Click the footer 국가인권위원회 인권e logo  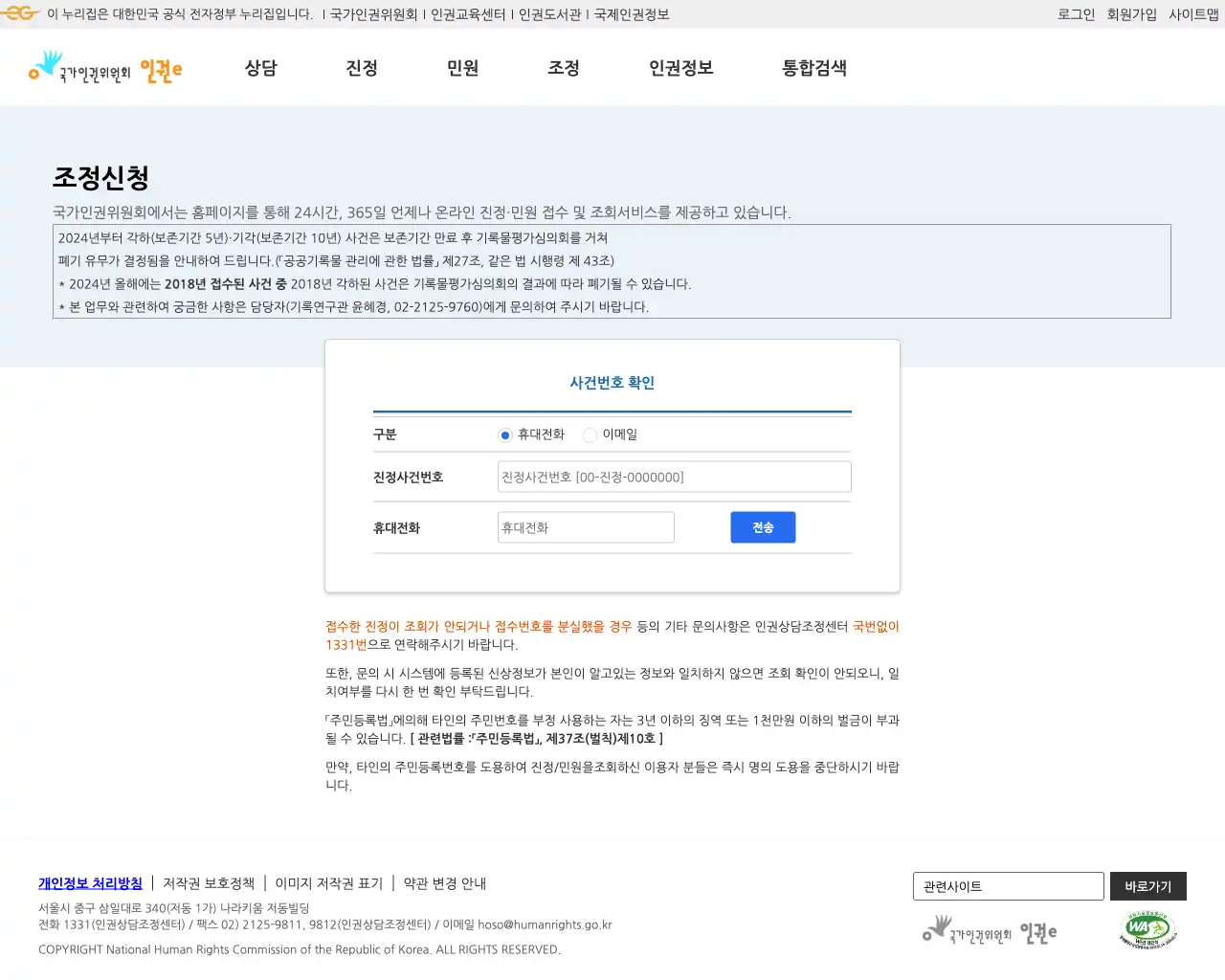pos(990,930)
